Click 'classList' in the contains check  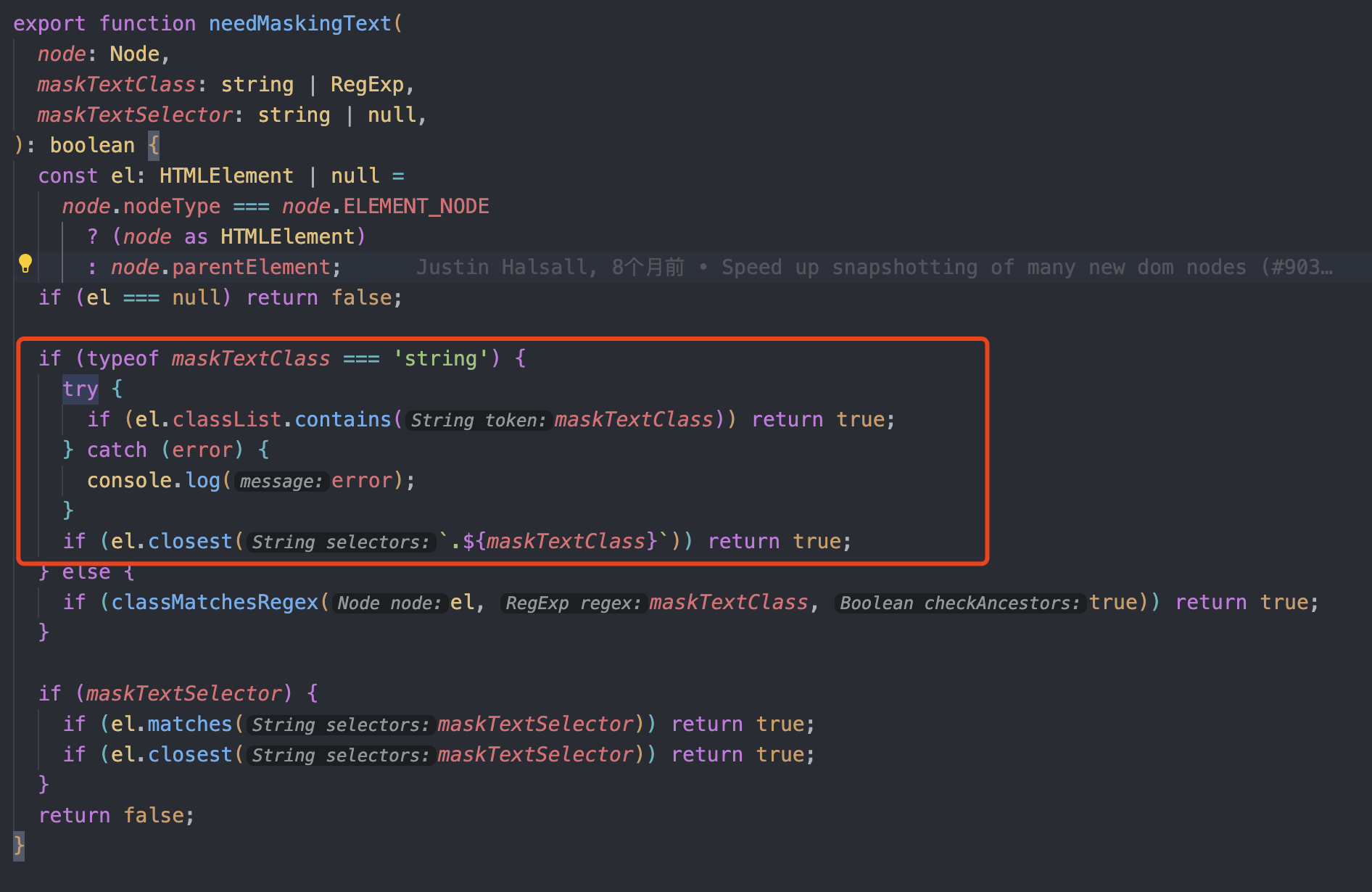[x=226, y=419]
